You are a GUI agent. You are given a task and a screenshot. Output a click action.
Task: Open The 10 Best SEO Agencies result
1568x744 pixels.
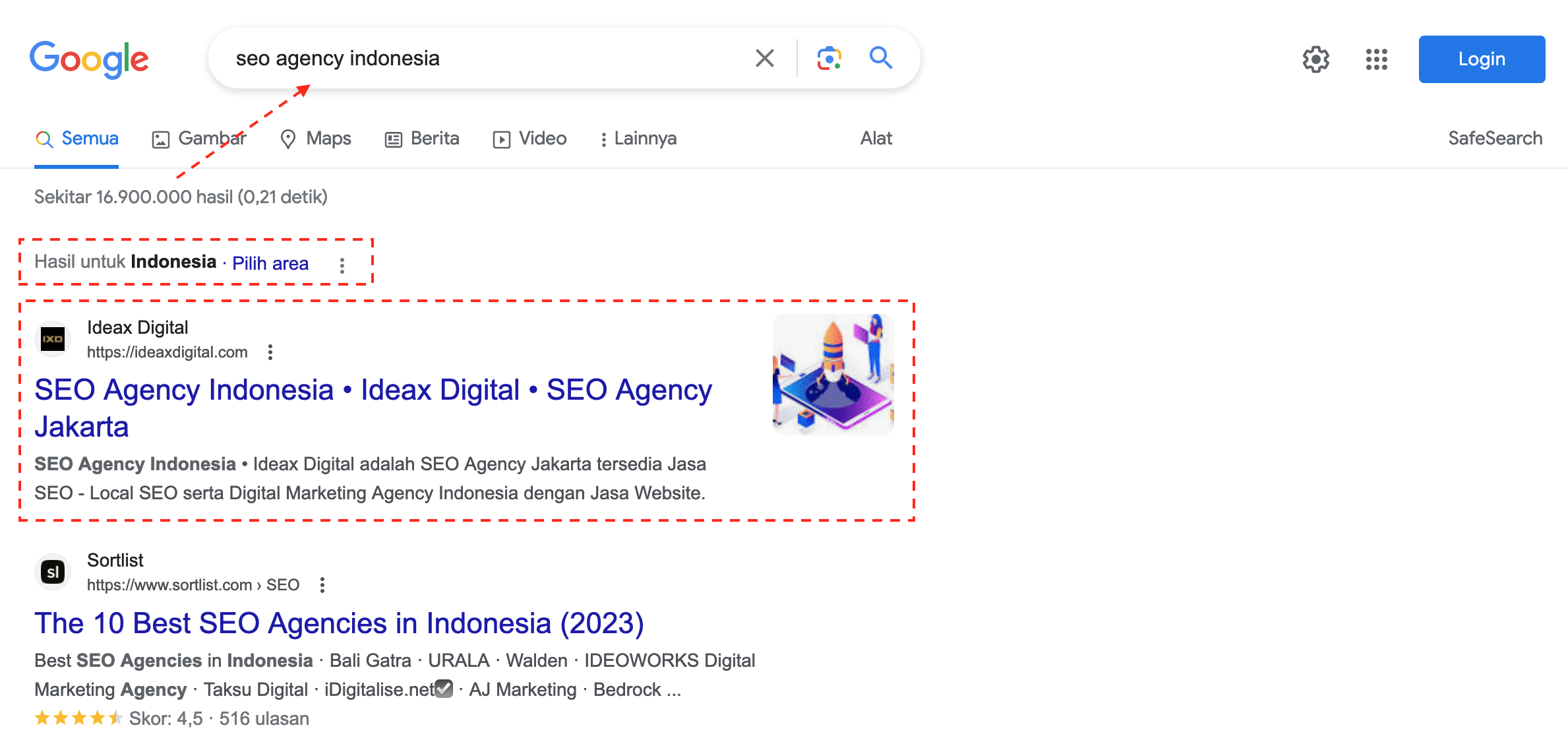(x=339, y=623)
